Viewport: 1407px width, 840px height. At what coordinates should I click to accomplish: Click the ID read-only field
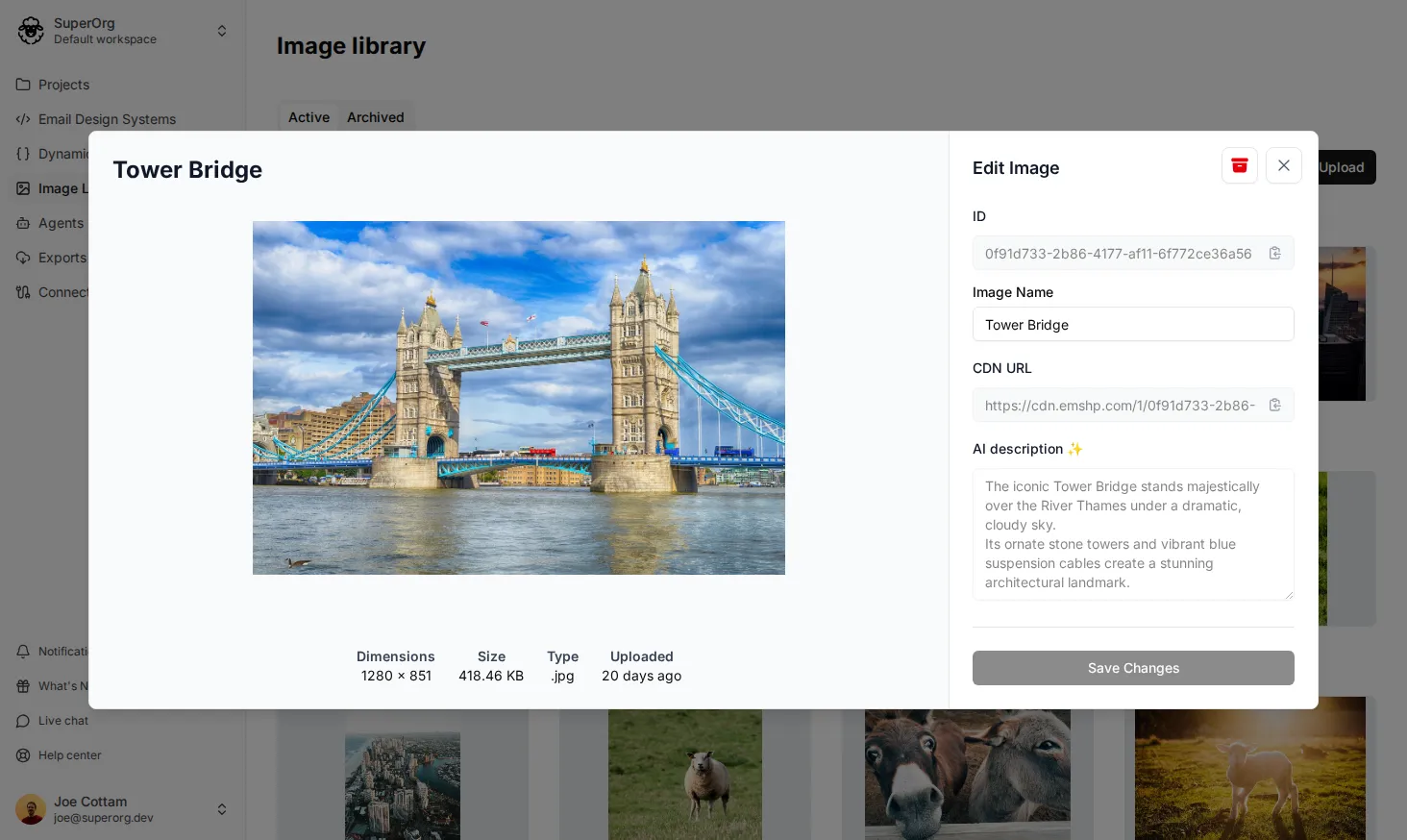click(x=1133, y=254)
